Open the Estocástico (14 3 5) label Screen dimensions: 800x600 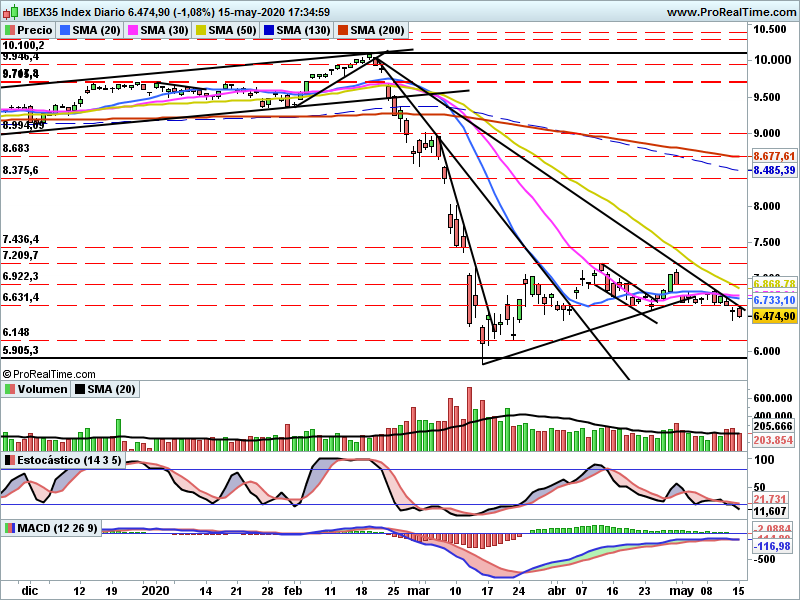(x=69, y=460)
